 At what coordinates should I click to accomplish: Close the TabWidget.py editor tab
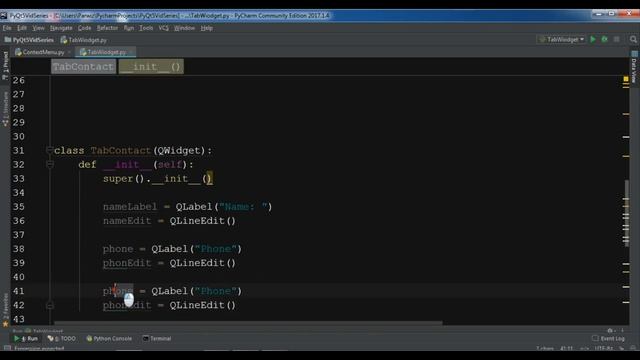click(x=131, y=52)
